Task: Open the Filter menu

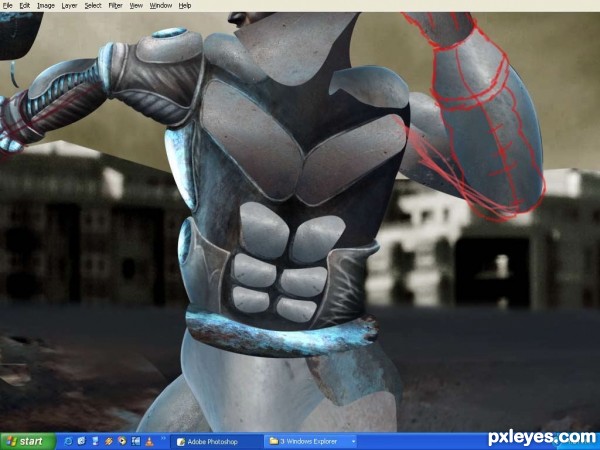Action: pos(116,6)
